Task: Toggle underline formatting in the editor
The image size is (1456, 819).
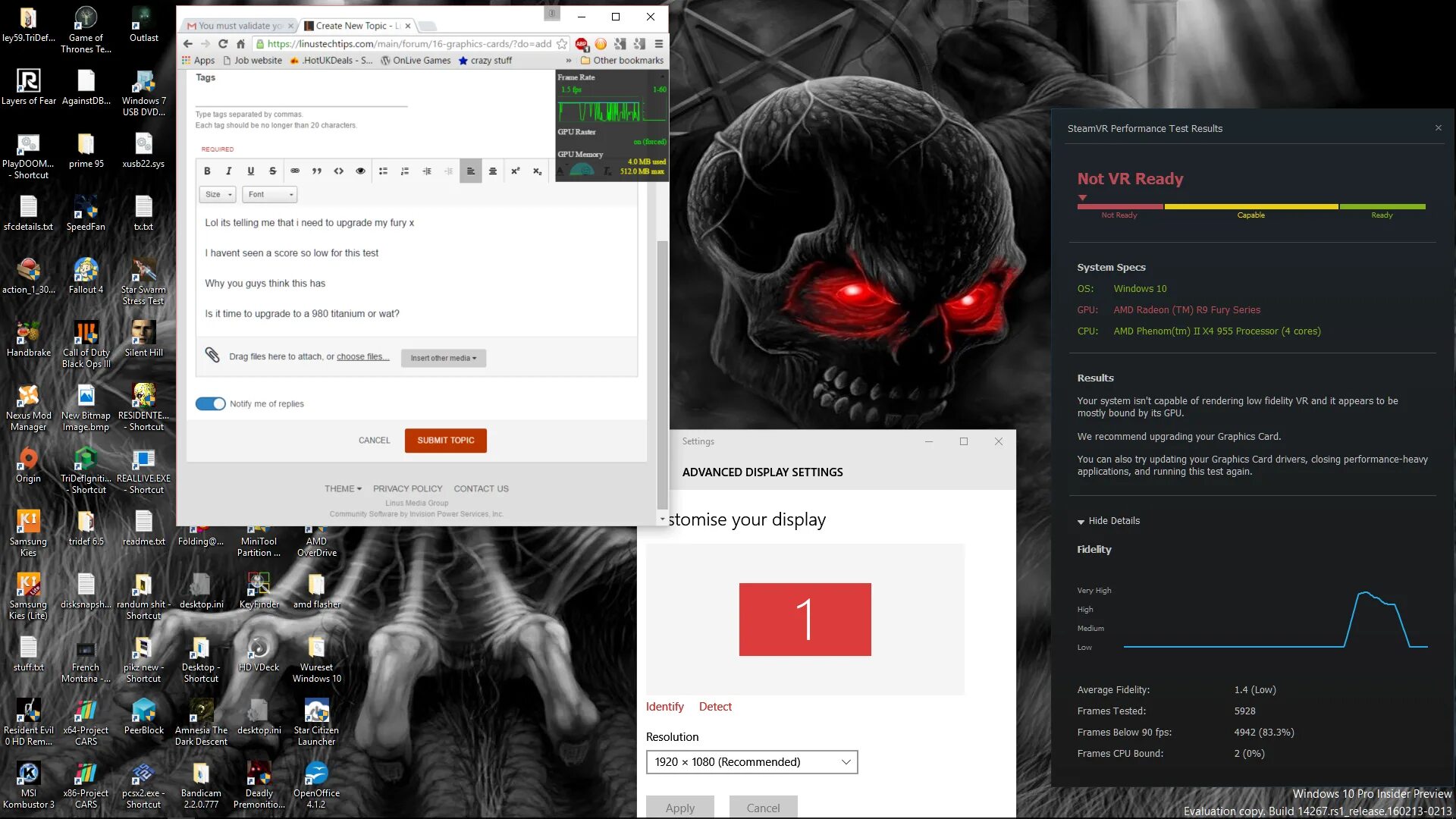Action: (x=251, y=171)
